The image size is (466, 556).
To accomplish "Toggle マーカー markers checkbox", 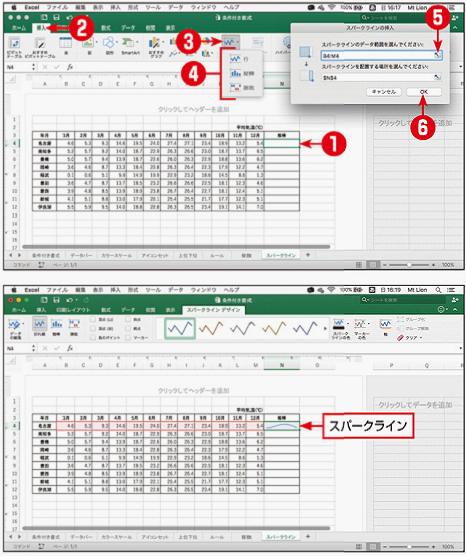I will click(128, 338).
